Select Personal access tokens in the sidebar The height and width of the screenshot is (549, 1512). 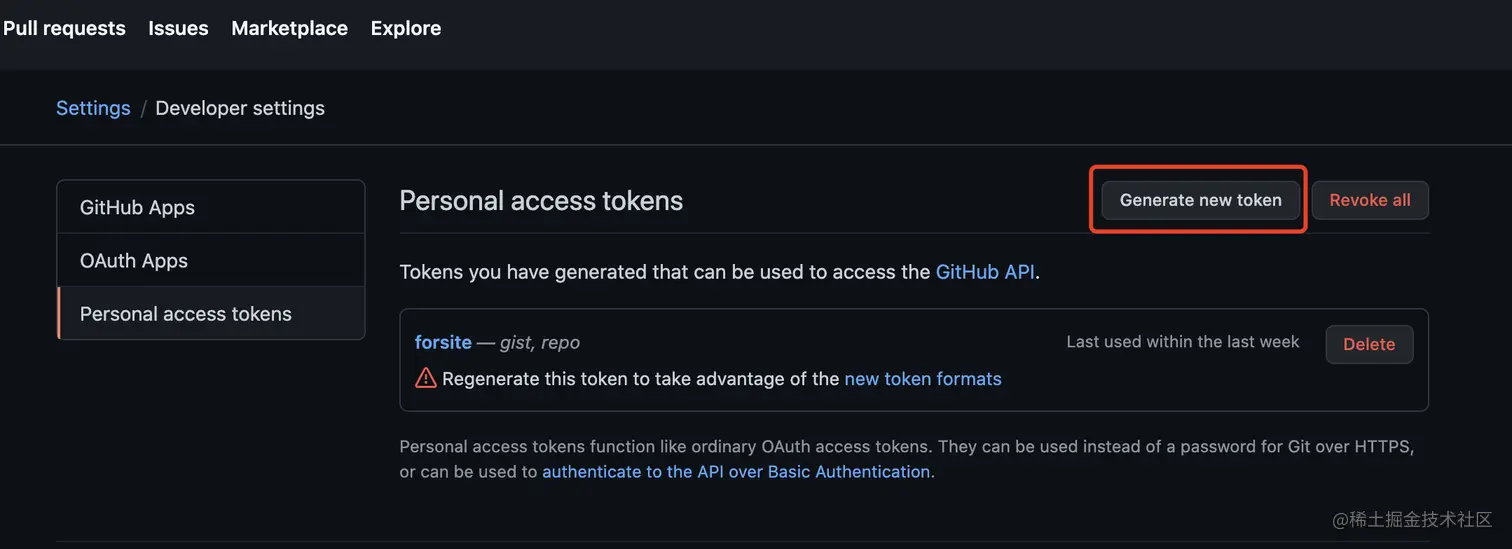pyautogui.click(x=186, y=314)
